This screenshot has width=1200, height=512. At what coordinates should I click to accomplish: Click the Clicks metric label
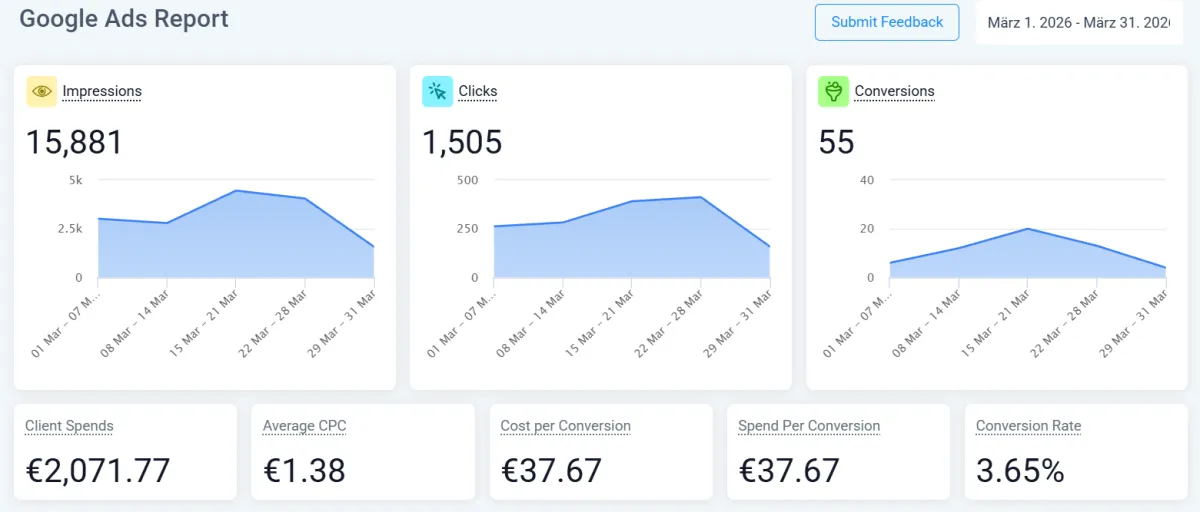pyautogui.click(x=478, y=91)
